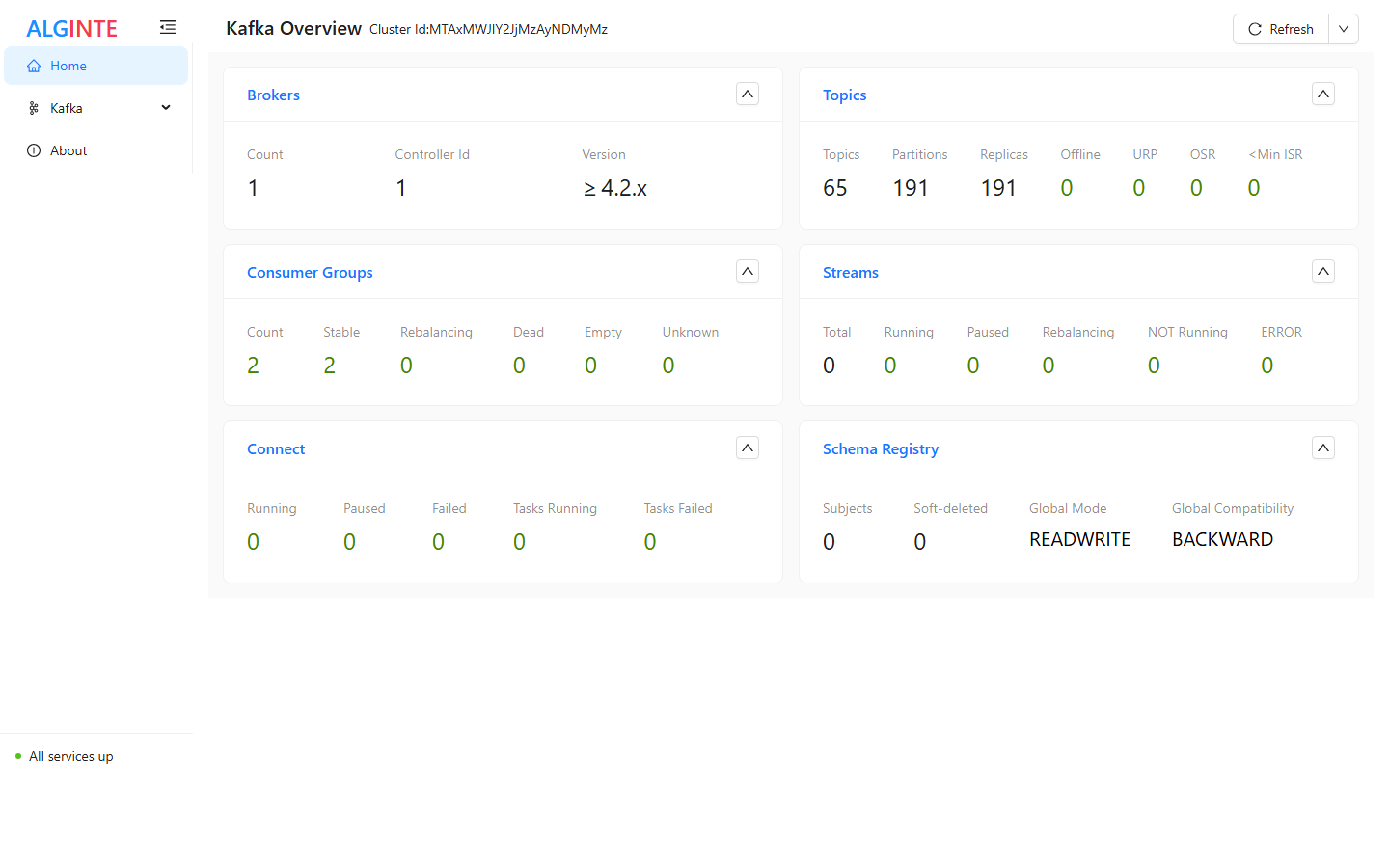Collapse the Consumer Groups card
Screen dimensions: 1389x868
tap(748, 271)
